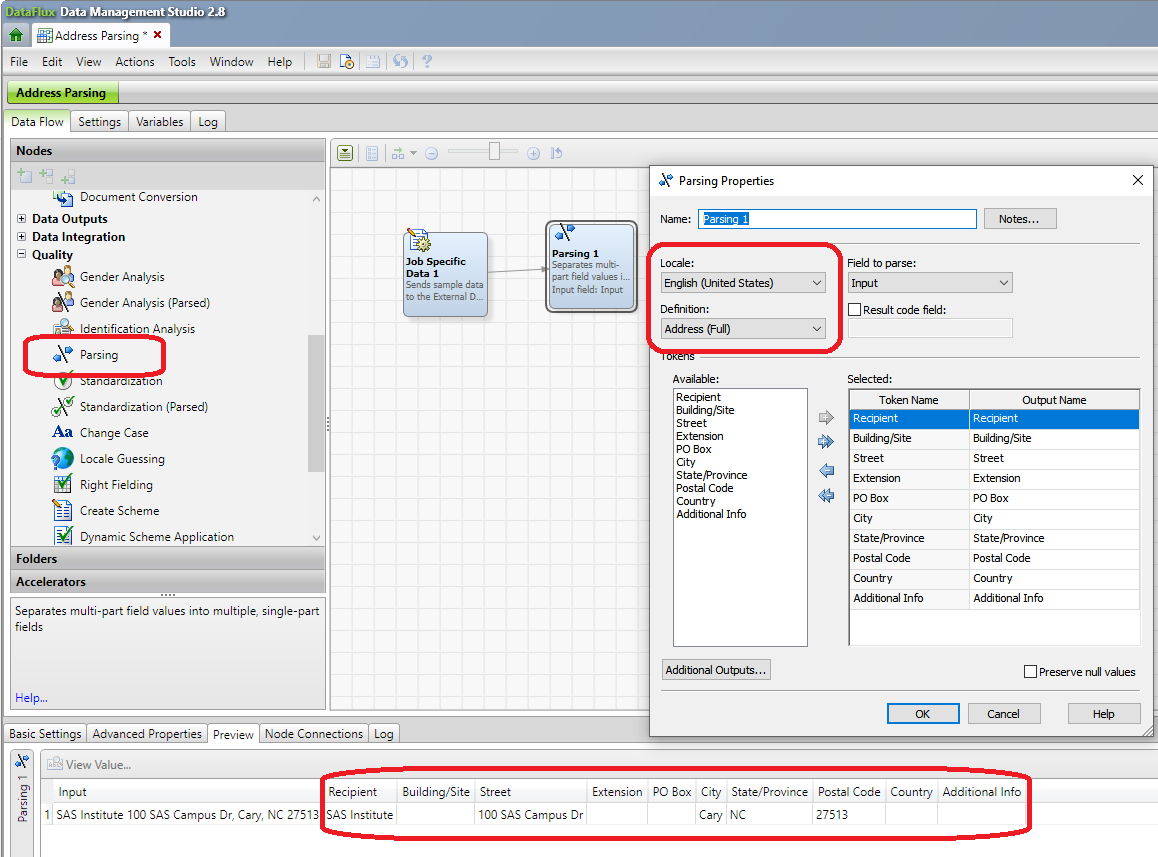This screenshot has width=1158, height=857.
Task: Open the Locale dropdown
Action: (x=743, y=283)
